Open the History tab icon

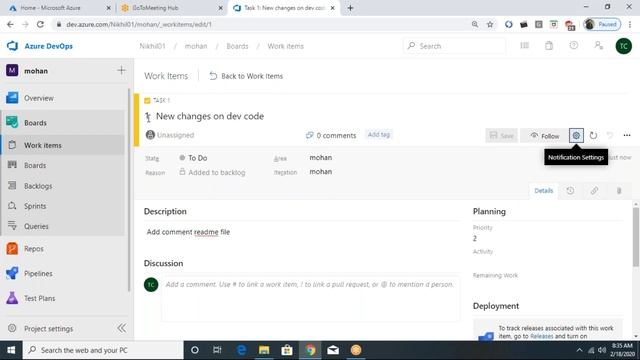(x=570, y=191)
